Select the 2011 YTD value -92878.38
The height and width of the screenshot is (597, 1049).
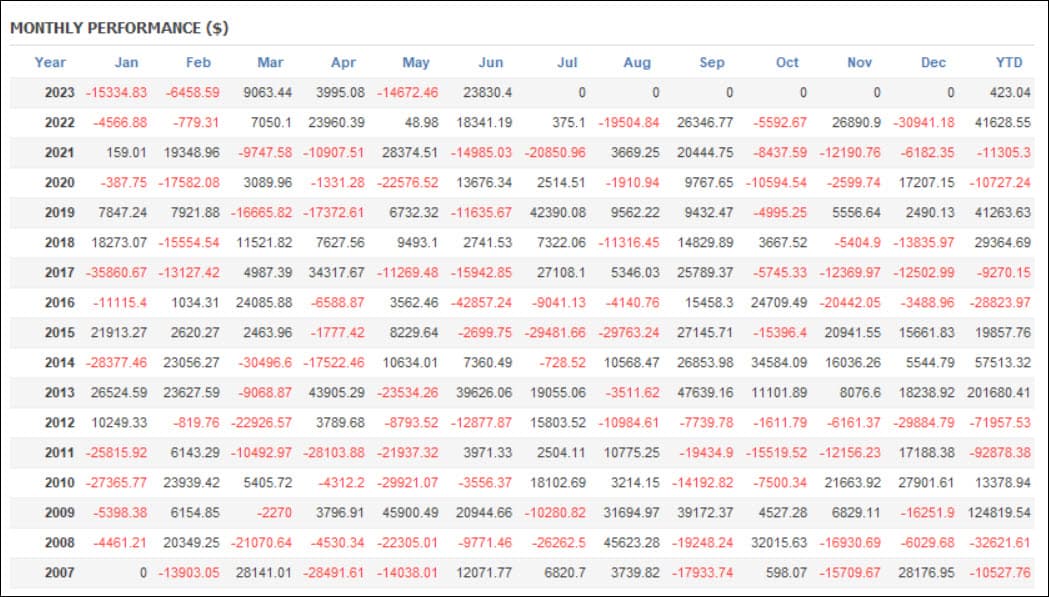pos(999,452)
